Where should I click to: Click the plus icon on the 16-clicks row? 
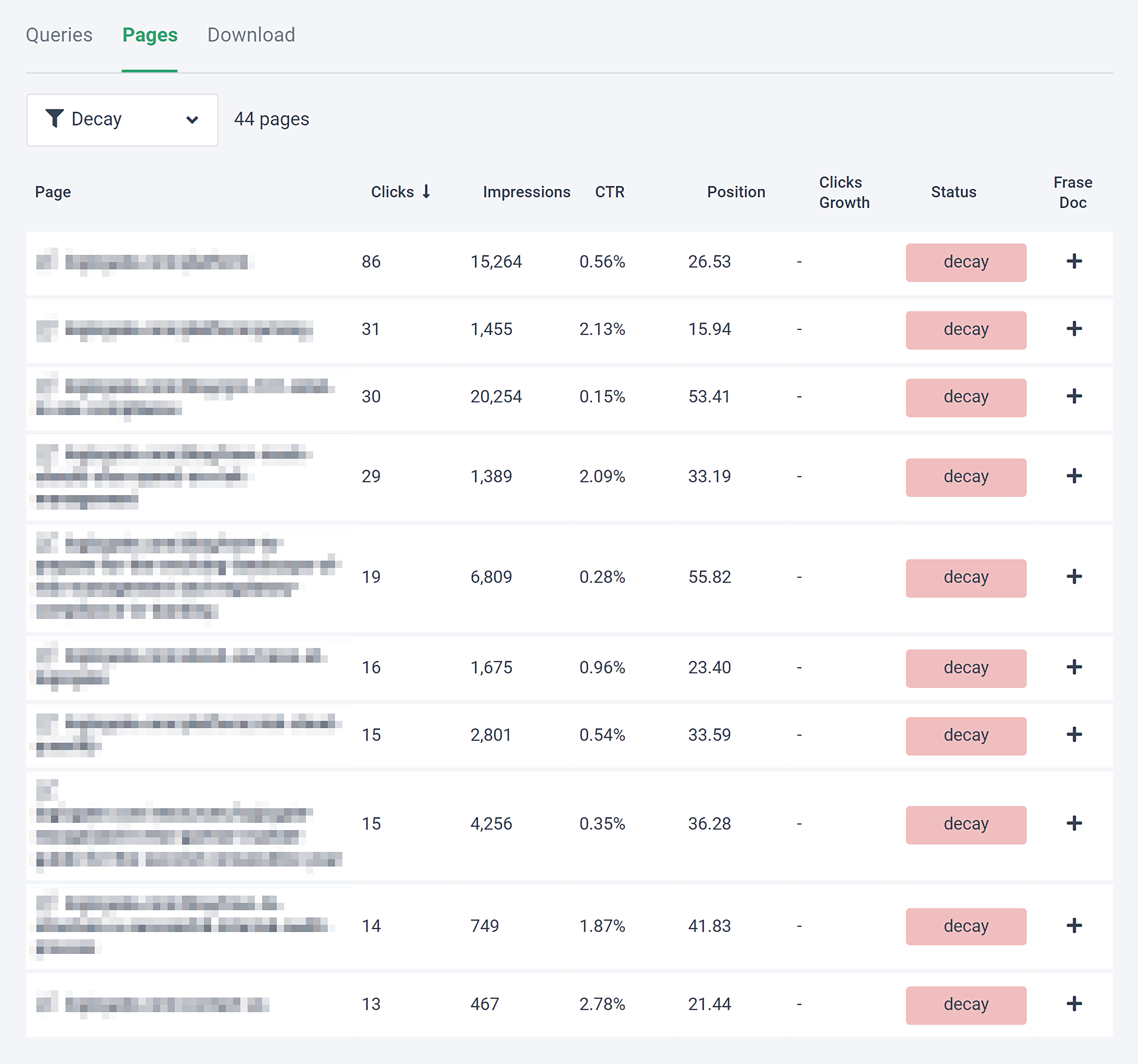tap(1074, 667)
